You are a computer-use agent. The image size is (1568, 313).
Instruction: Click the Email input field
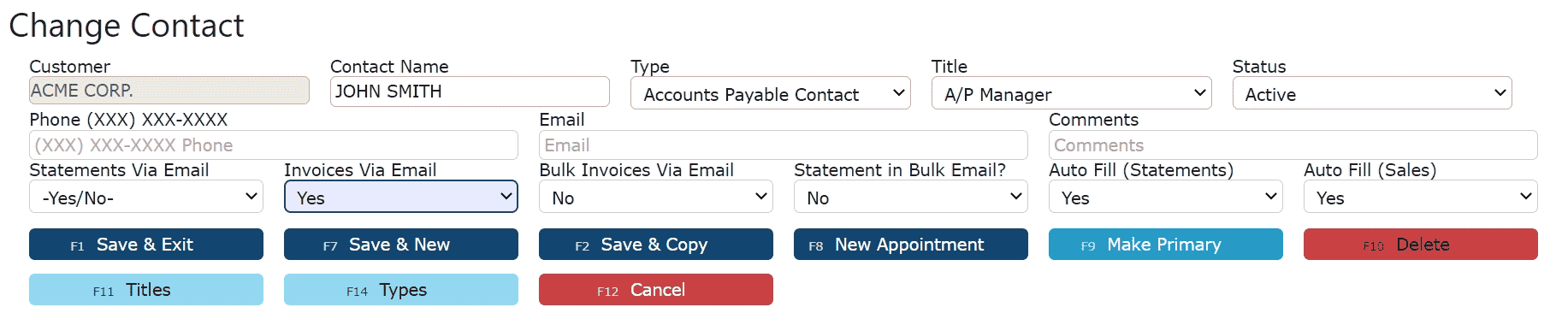[784, 145]
